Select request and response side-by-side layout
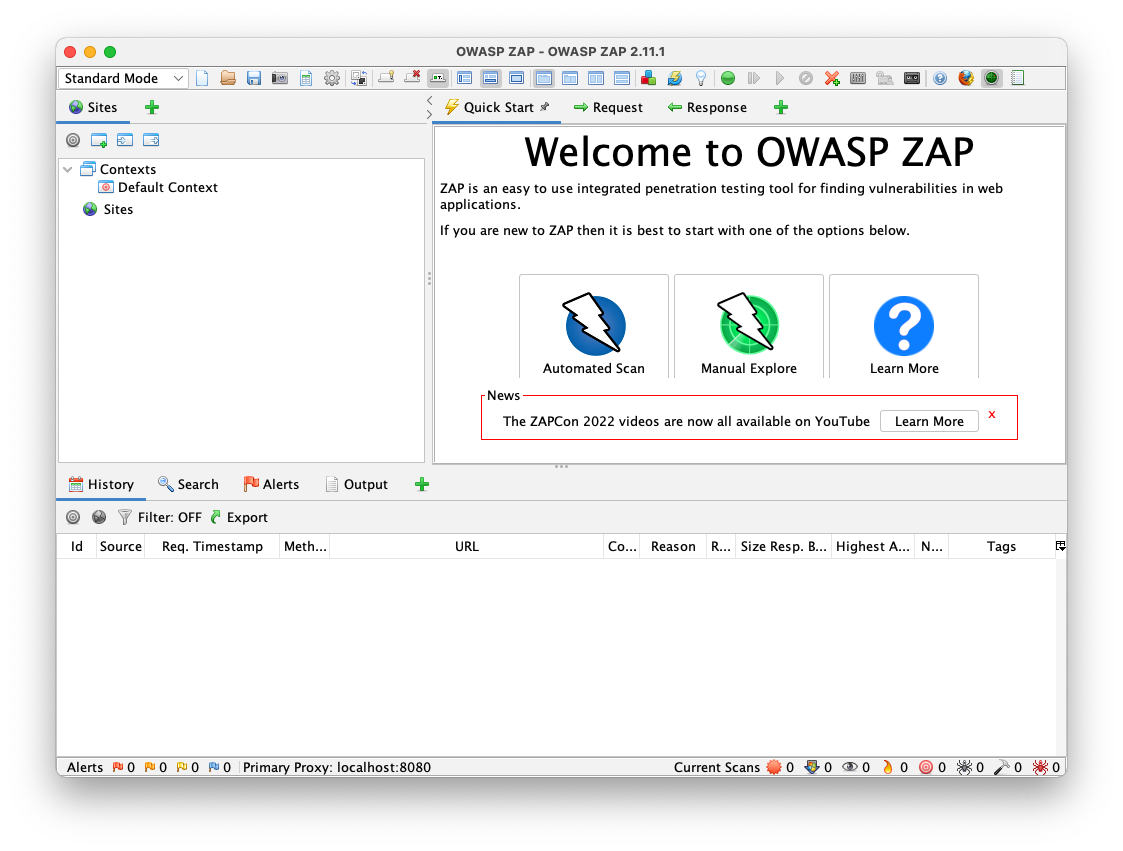Image resolution: width=1123 pixels, height=851 pixels. 596,78
